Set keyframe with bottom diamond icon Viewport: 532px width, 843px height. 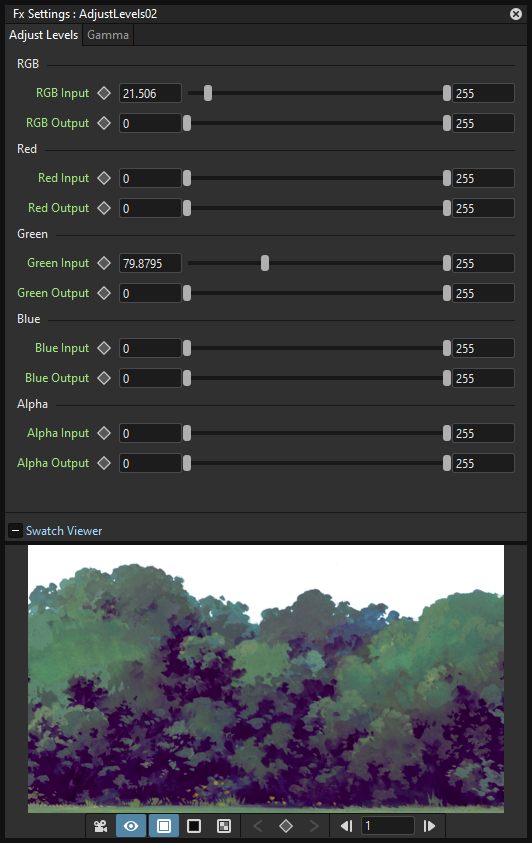[286, 826]
